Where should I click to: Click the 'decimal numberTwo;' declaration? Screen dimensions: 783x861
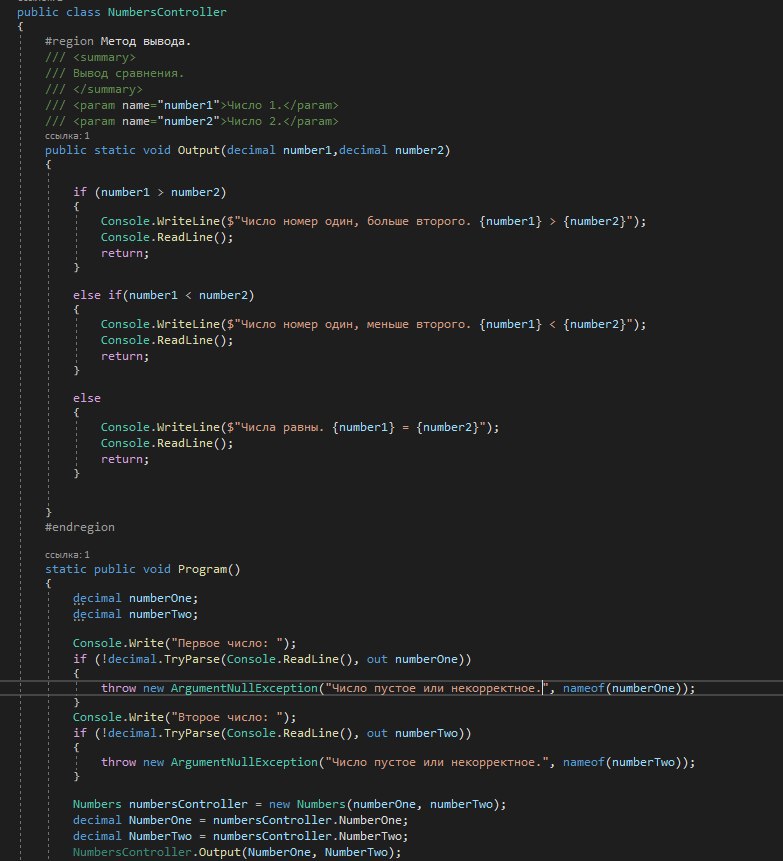(x=136, y=614)
